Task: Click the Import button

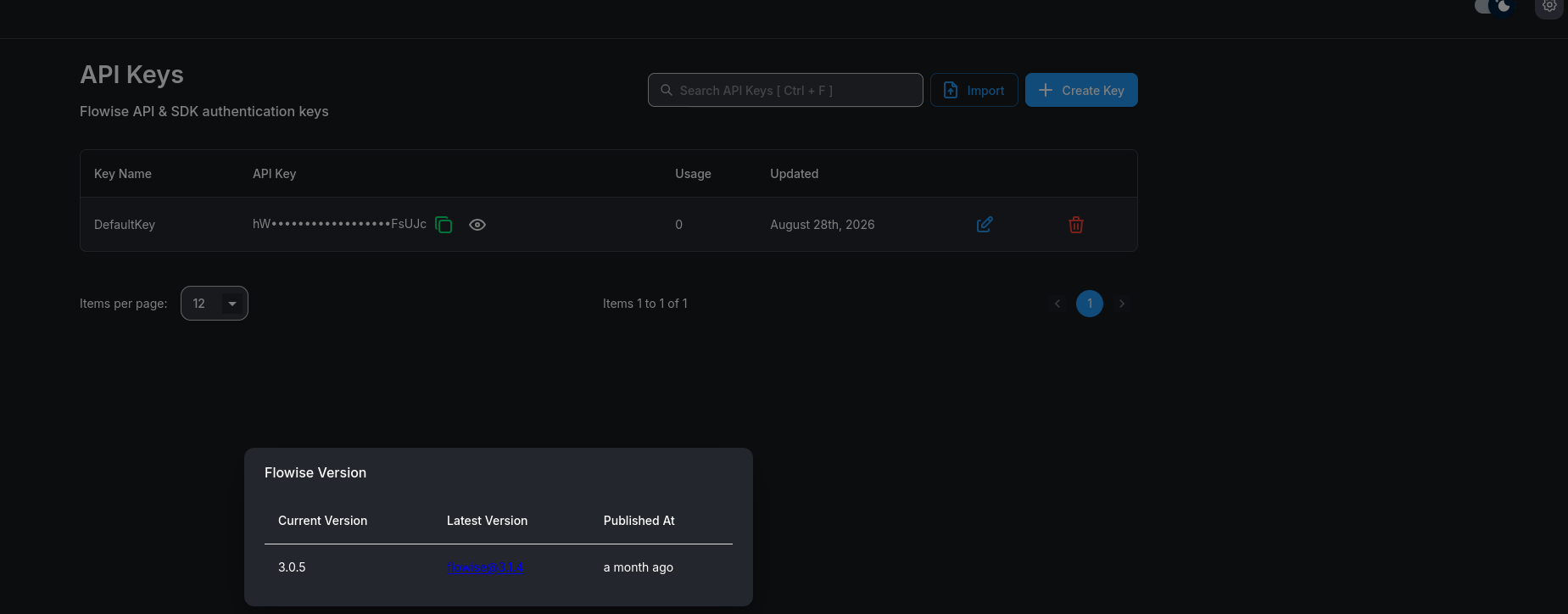Action: pos(974,90)
